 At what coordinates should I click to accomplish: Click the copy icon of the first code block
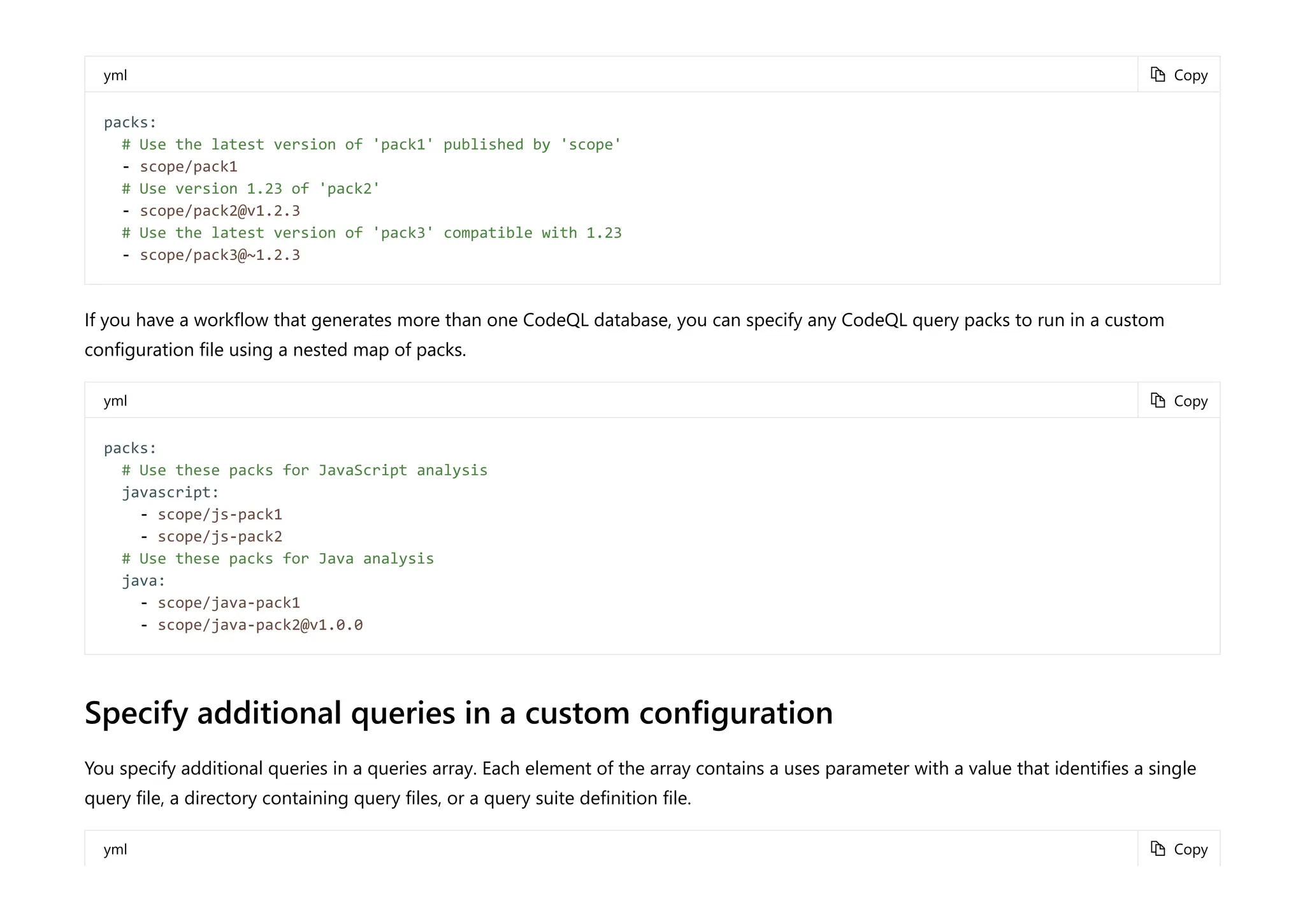pyautogui.click(x=1158, y=75)
